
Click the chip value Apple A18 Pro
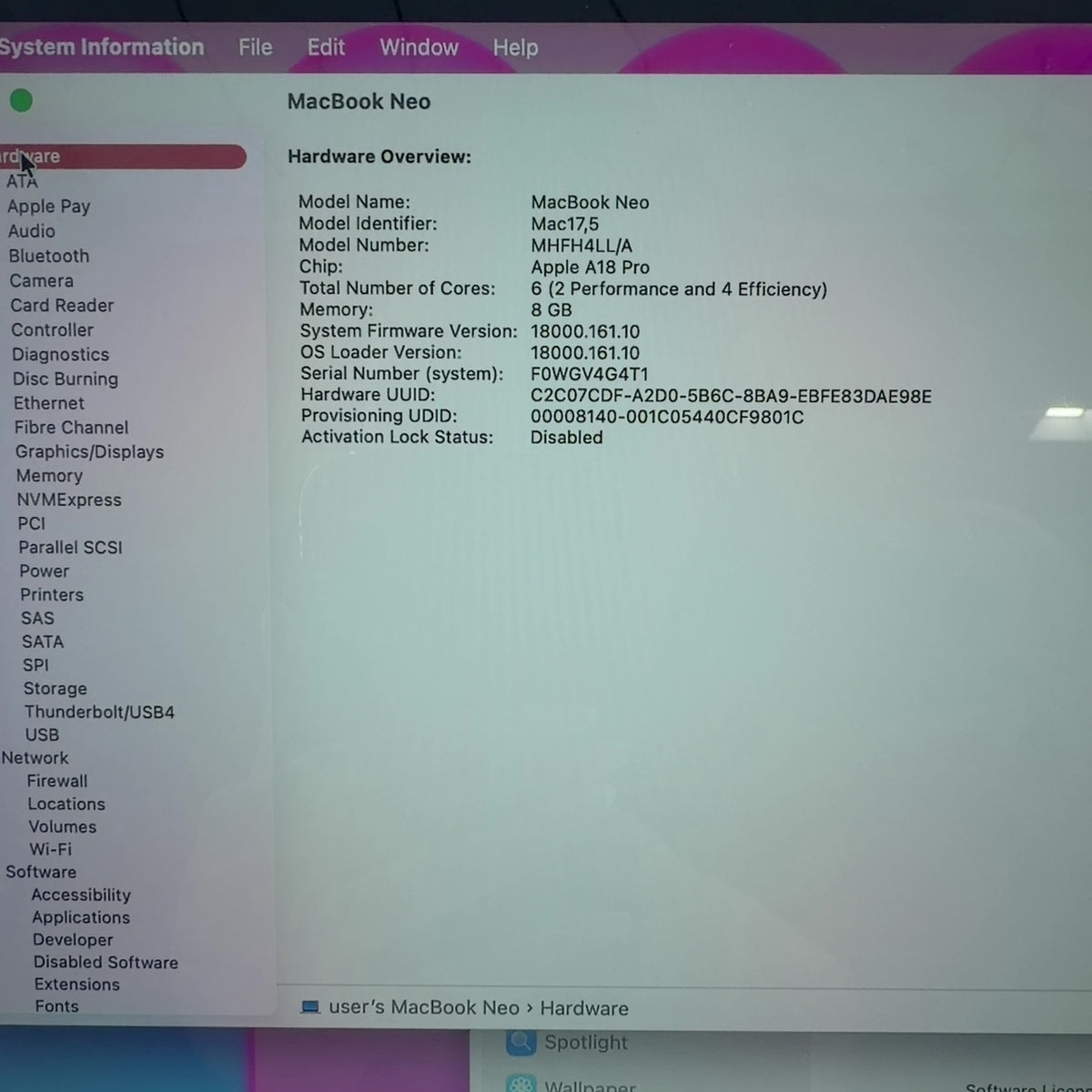[591, 268]
